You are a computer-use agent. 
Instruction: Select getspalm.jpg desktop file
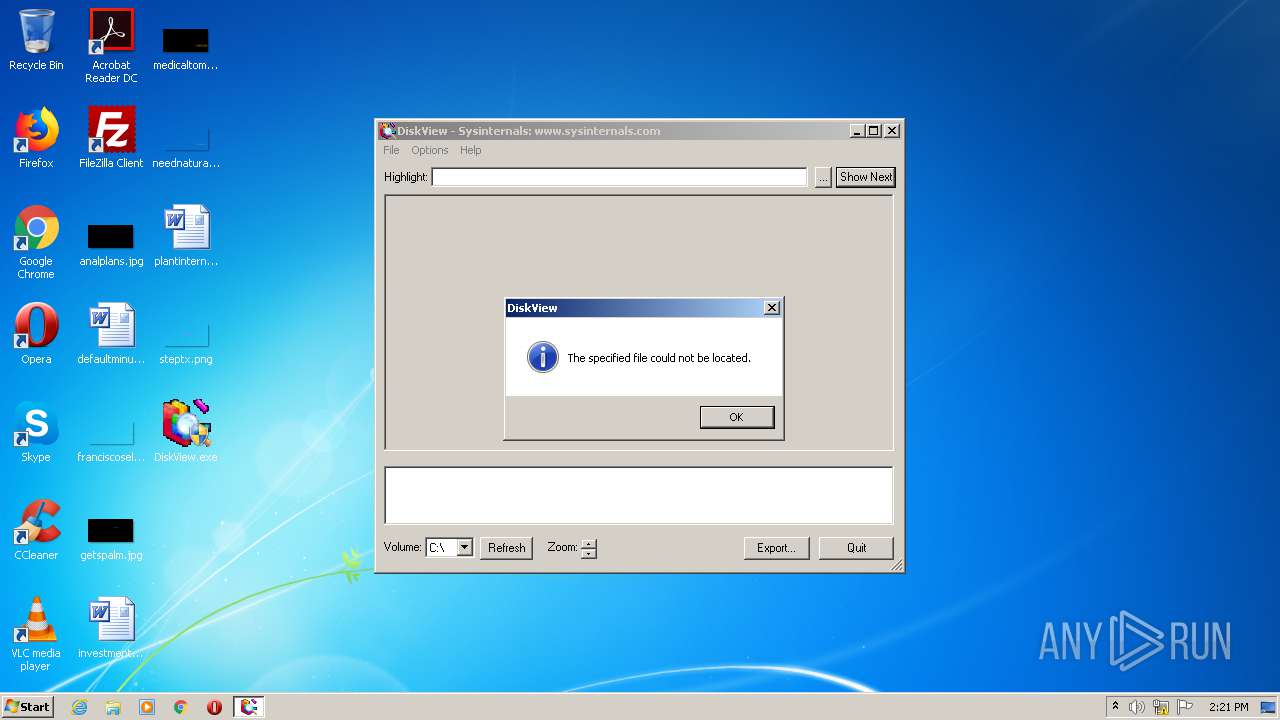tap(111, 537)
